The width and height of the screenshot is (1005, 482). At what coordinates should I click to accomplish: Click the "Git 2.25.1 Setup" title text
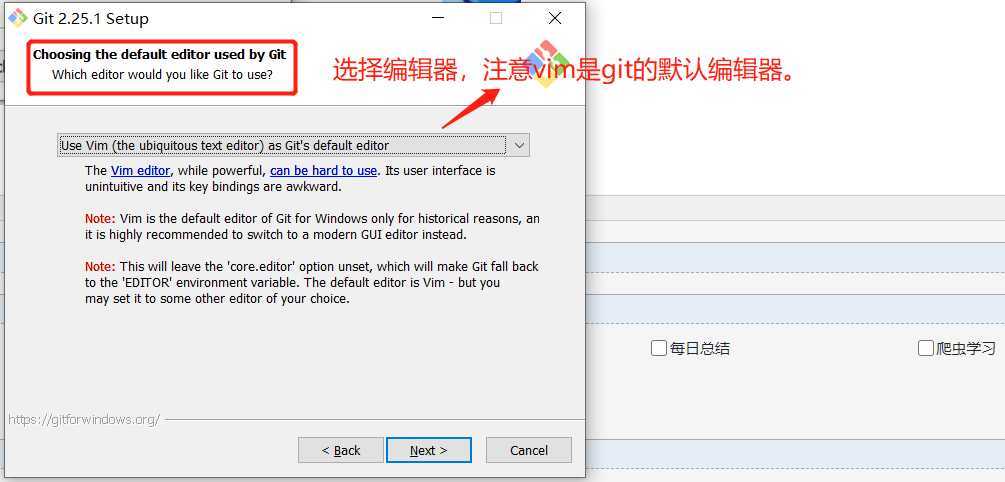91,19
